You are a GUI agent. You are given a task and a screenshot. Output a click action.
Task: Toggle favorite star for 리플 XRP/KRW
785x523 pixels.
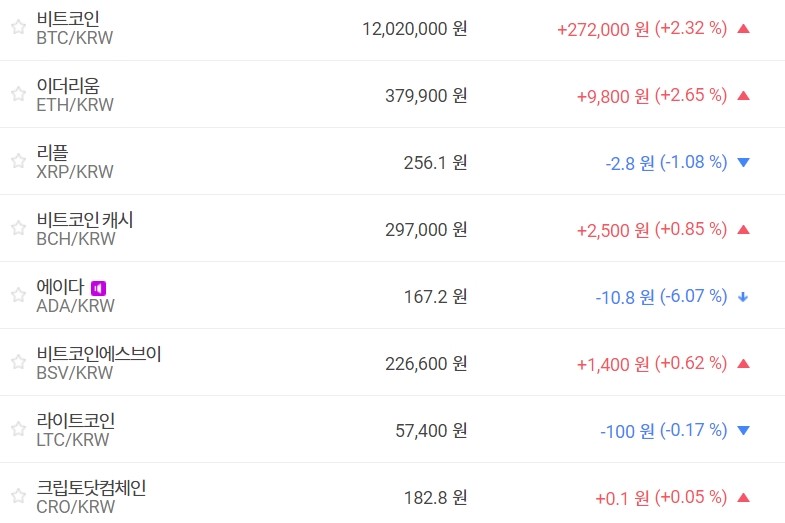18,161
